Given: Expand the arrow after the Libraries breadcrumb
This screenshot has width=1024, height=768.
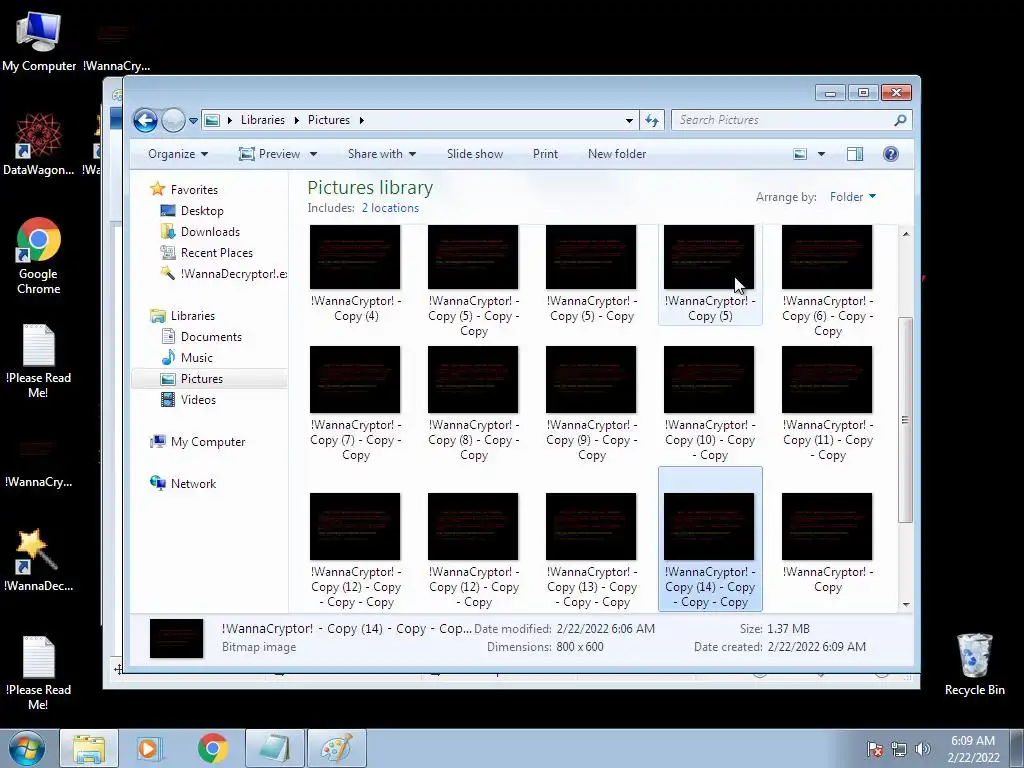Looking at the screenshot, I should click(x=296, y=120).
